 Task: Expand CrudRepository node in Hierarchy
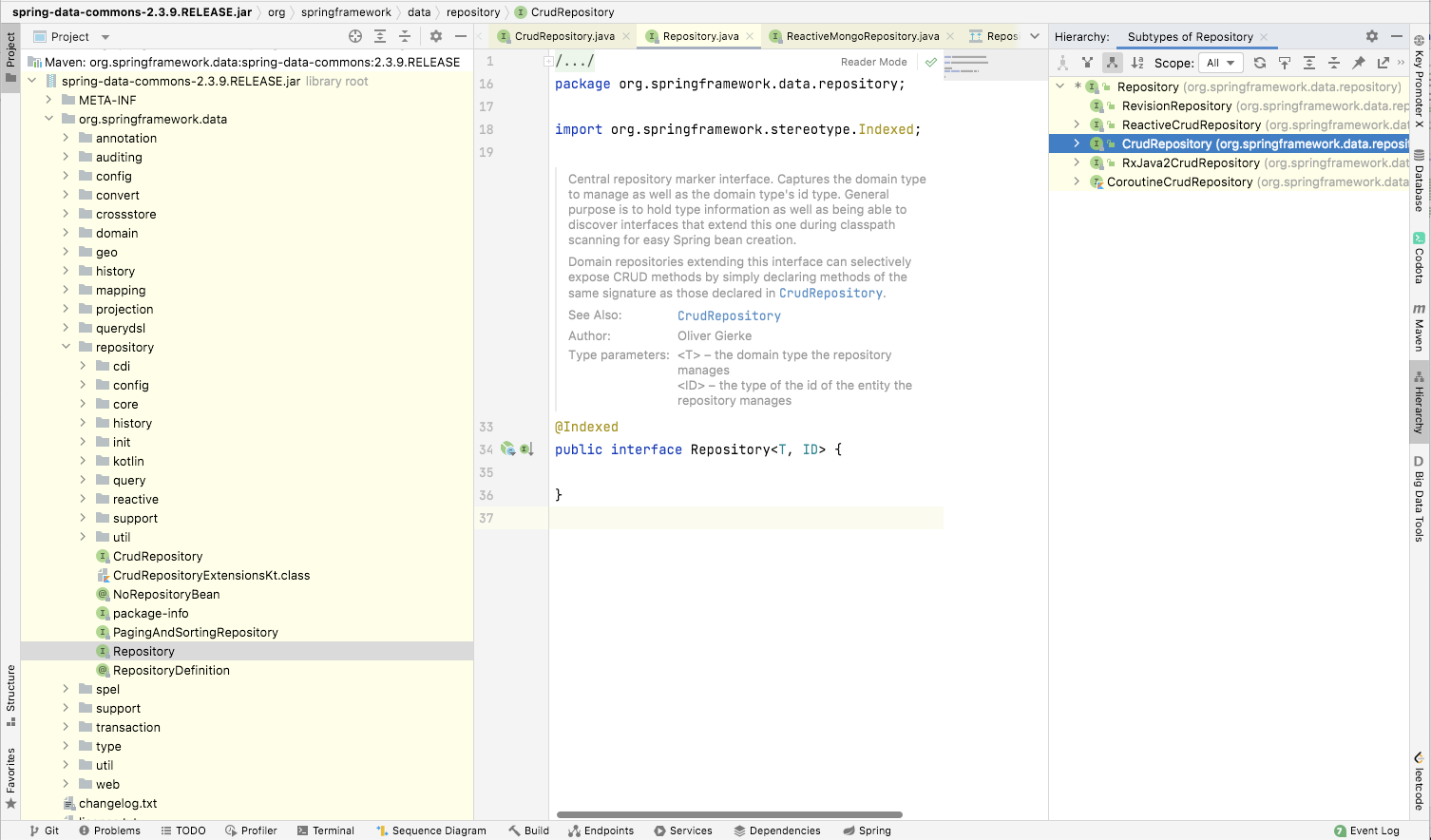(1077, 143)
